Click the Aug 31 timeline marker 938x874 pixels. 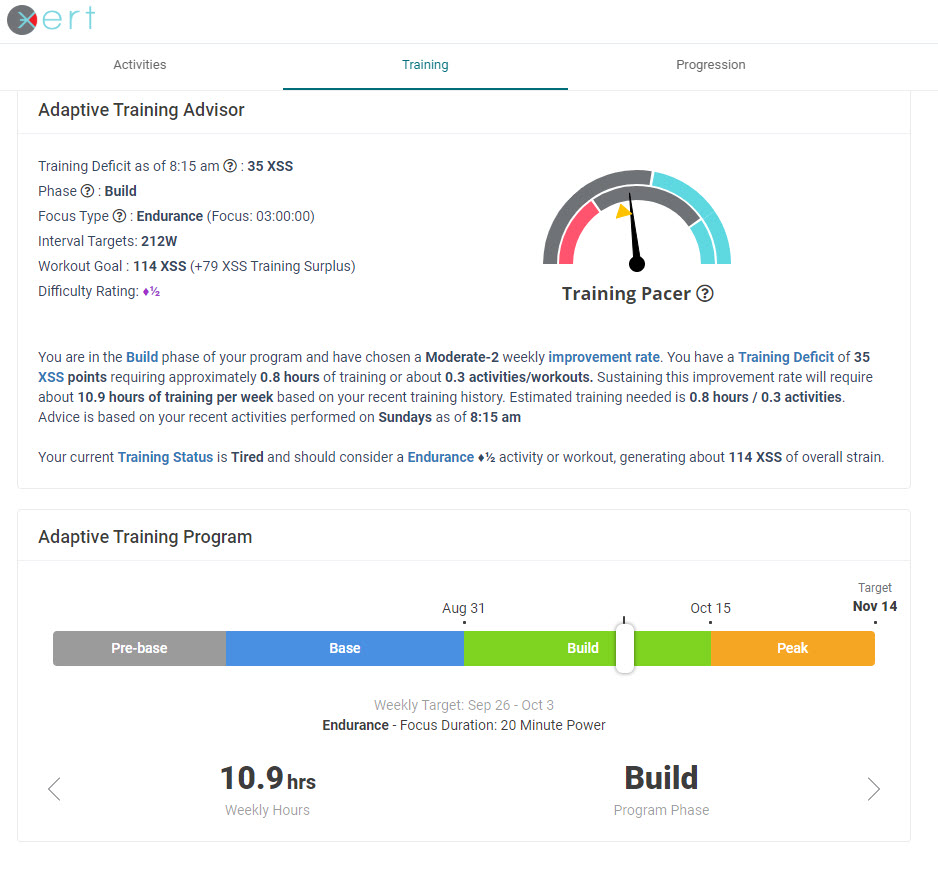pos(463,608)
